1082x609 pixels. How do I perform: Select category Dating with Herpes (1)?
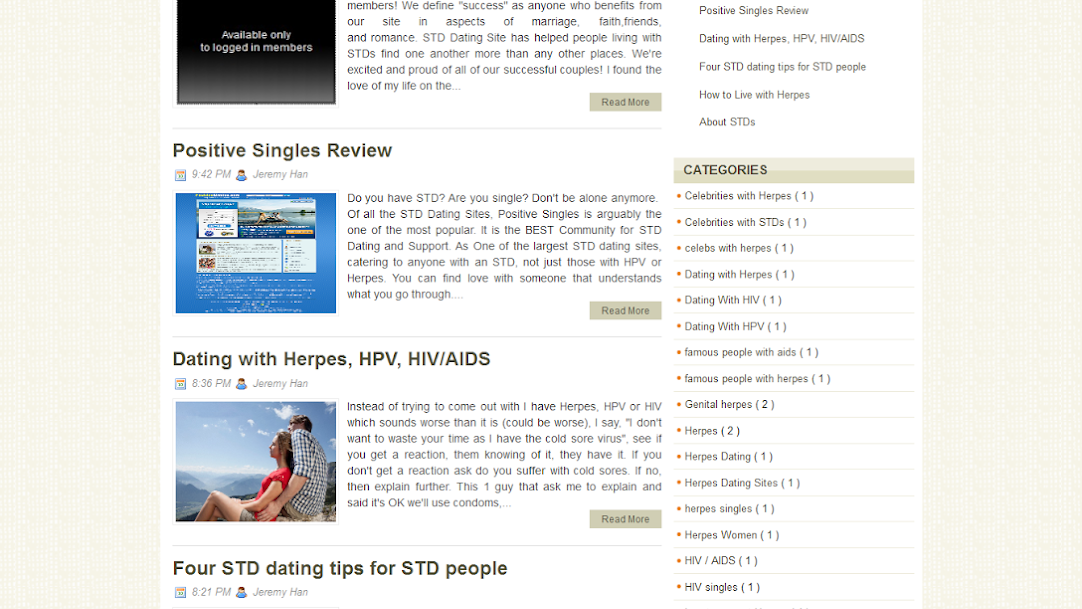pos(728,274)
